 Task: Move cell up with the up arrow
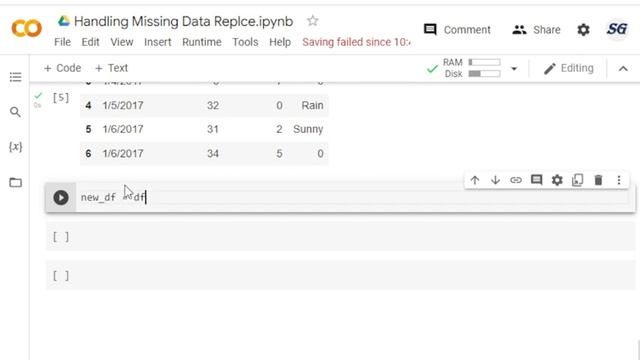tap(475, 180)
